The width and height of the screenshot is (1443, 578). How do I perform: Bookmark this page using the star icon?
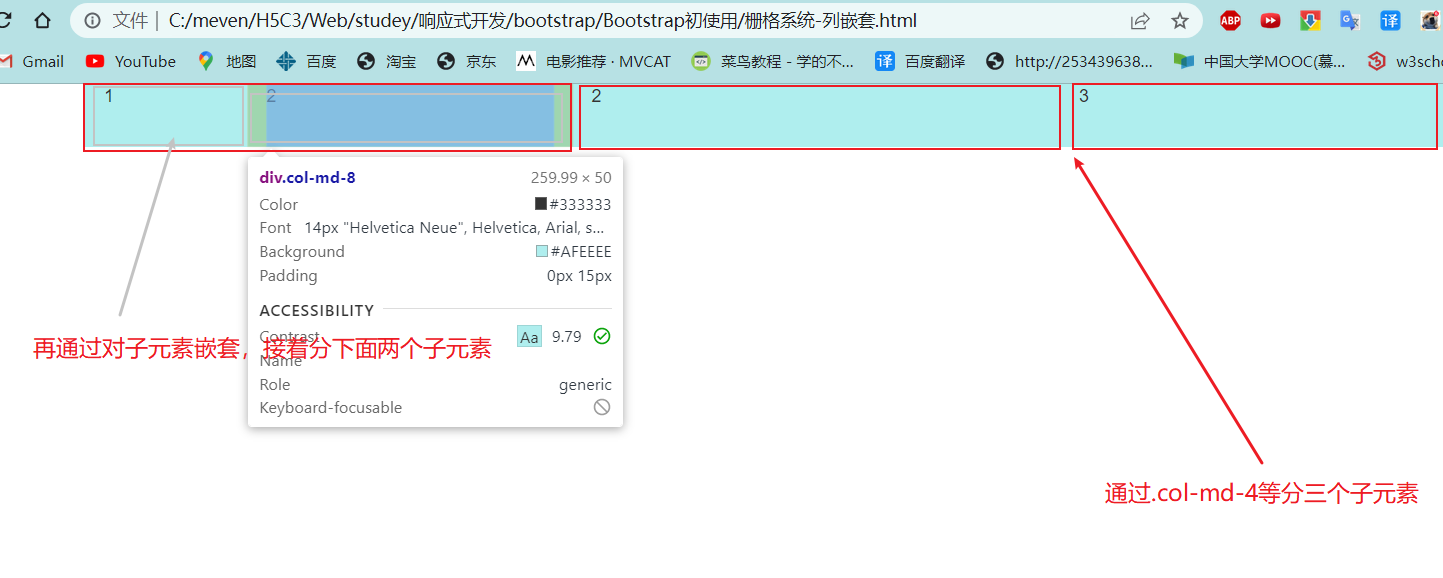pyautogui.click(x=1179, y=20)
